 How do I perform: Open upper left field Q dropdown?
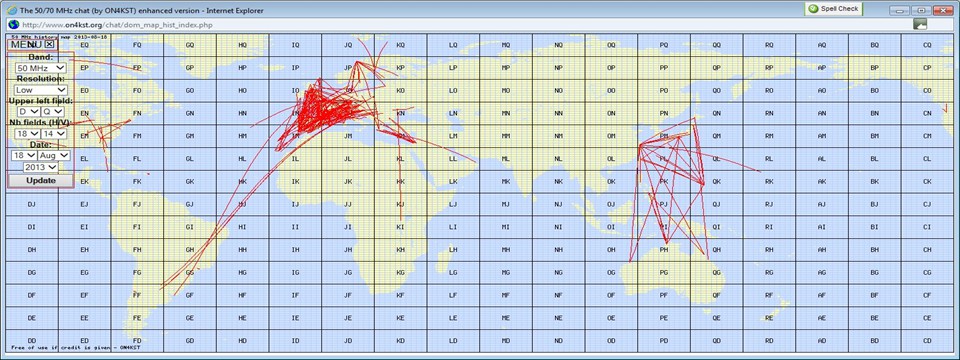53,111
